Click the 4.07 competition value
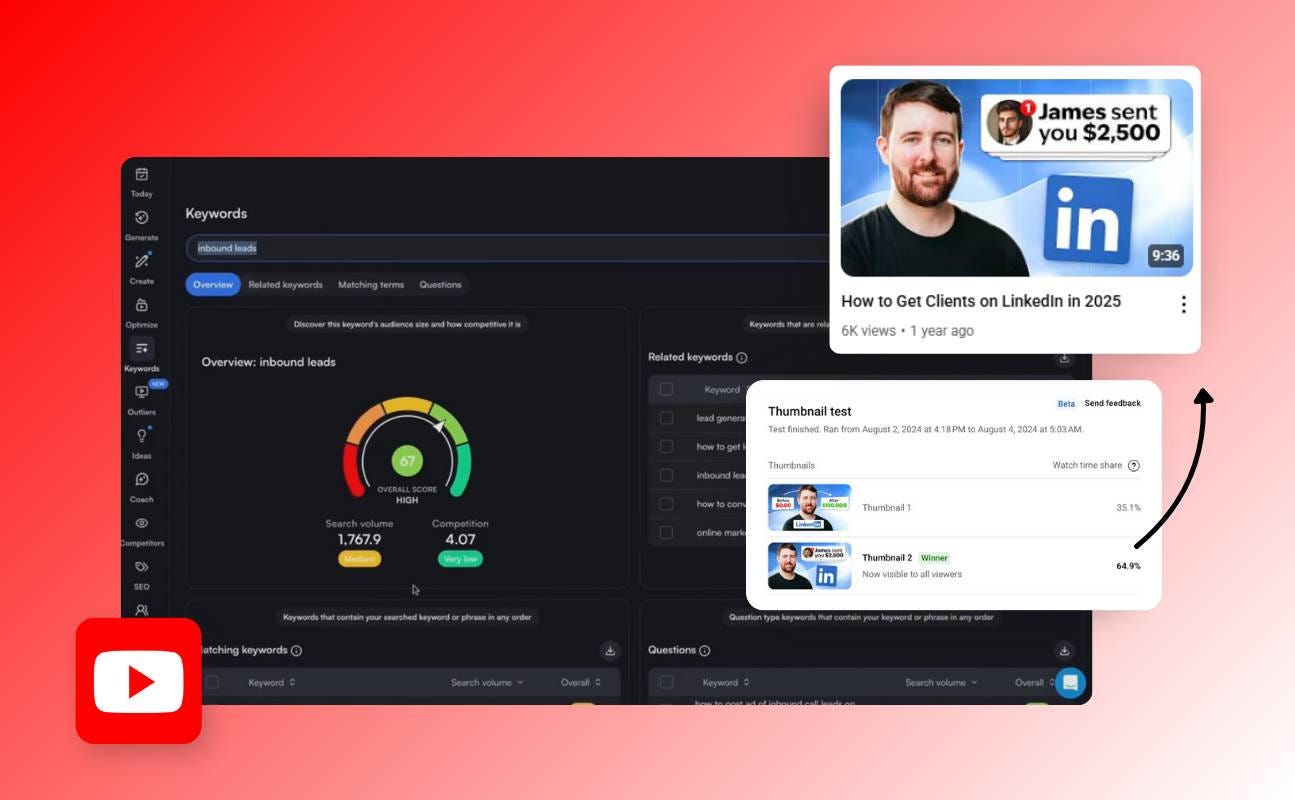Viewport: 1295px width, 800px height. pos(460,540)
